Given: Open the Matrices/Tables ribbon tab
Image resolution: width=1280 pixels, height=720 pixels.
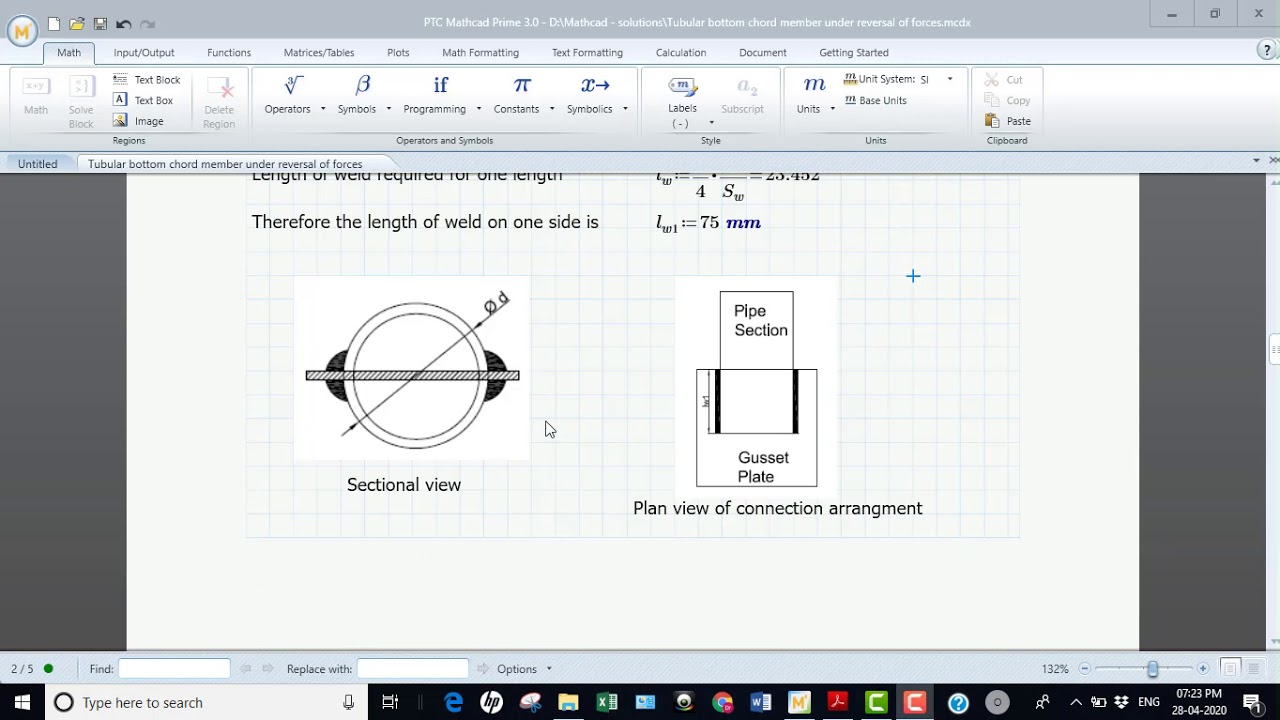Looking at the screenshot, I should pos(319,52).
